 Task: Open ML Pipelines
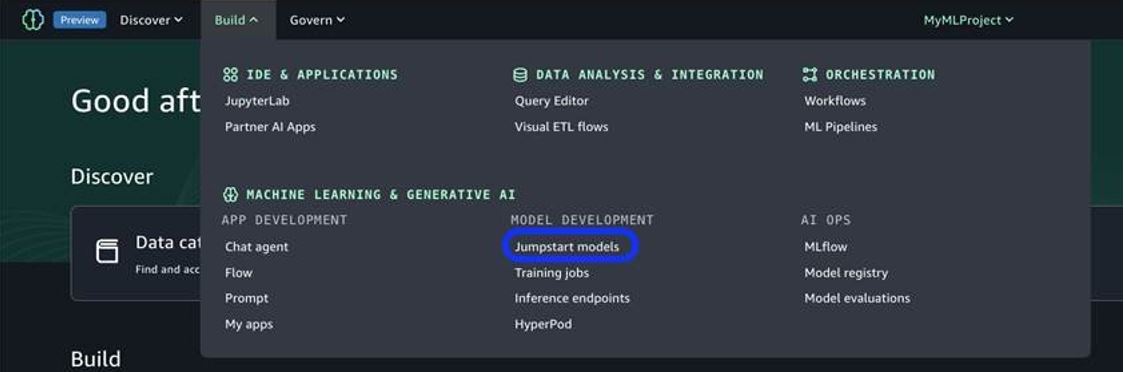click(840, 127)
